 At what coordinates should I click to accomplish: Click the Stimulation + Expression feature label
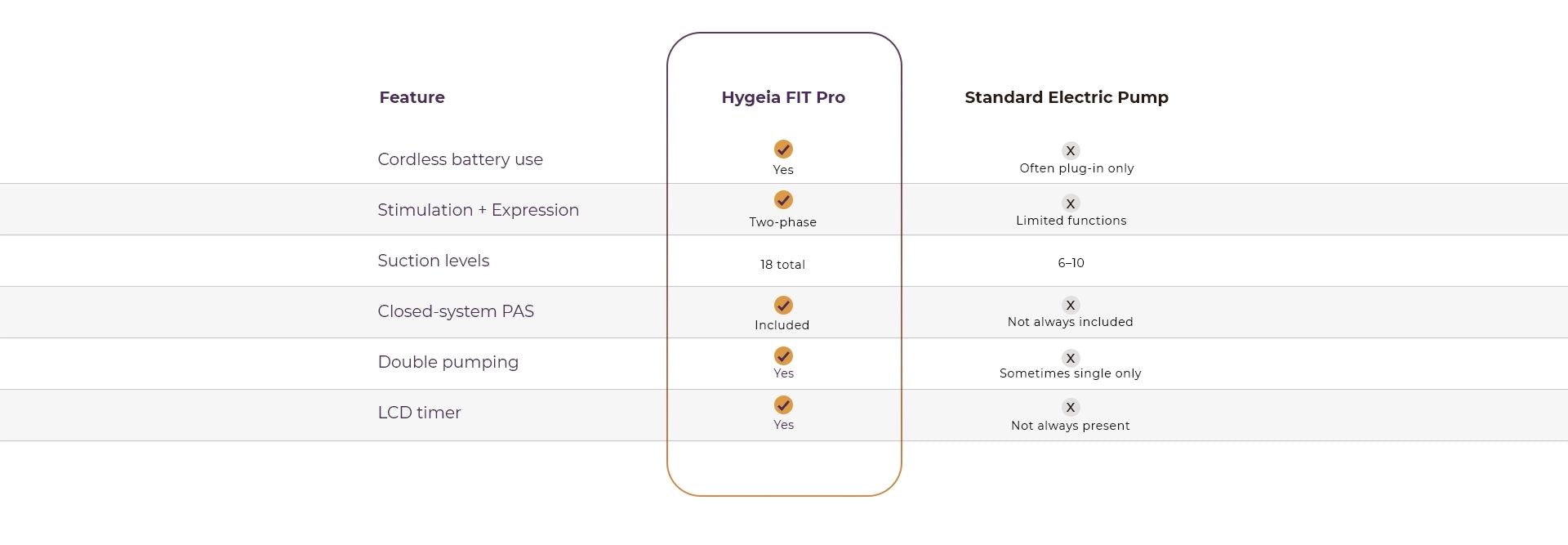click(x=478, y=210)
